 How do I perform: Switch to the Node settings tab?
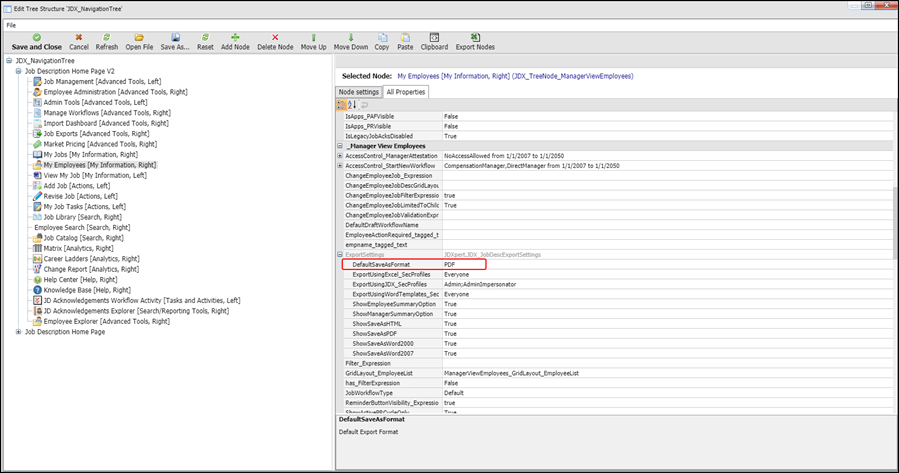(x=359, y=92)
